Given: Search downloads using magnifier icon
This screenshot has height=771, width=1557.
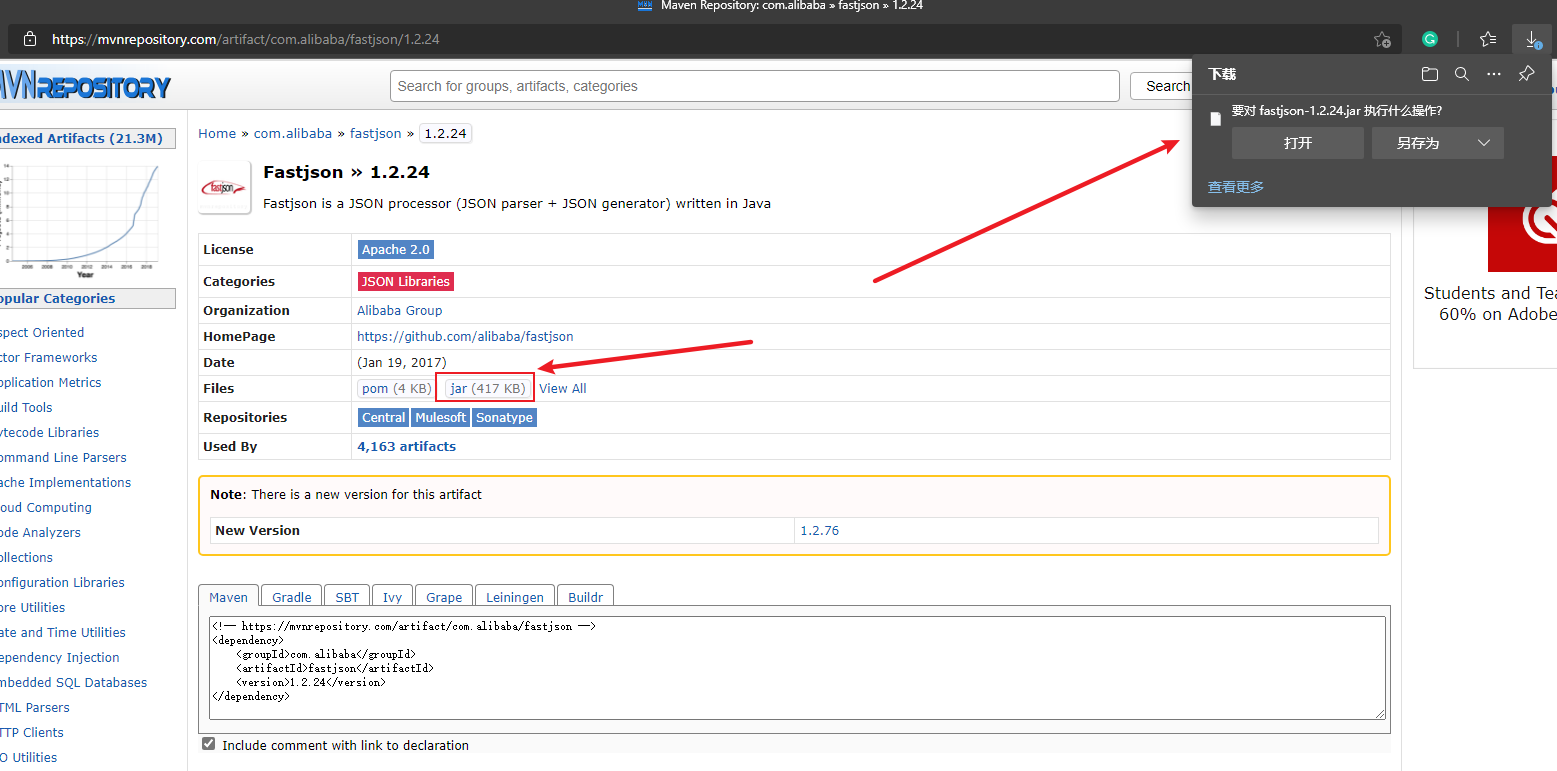Looking at the screenshot, I should [x=1462, y=74].
